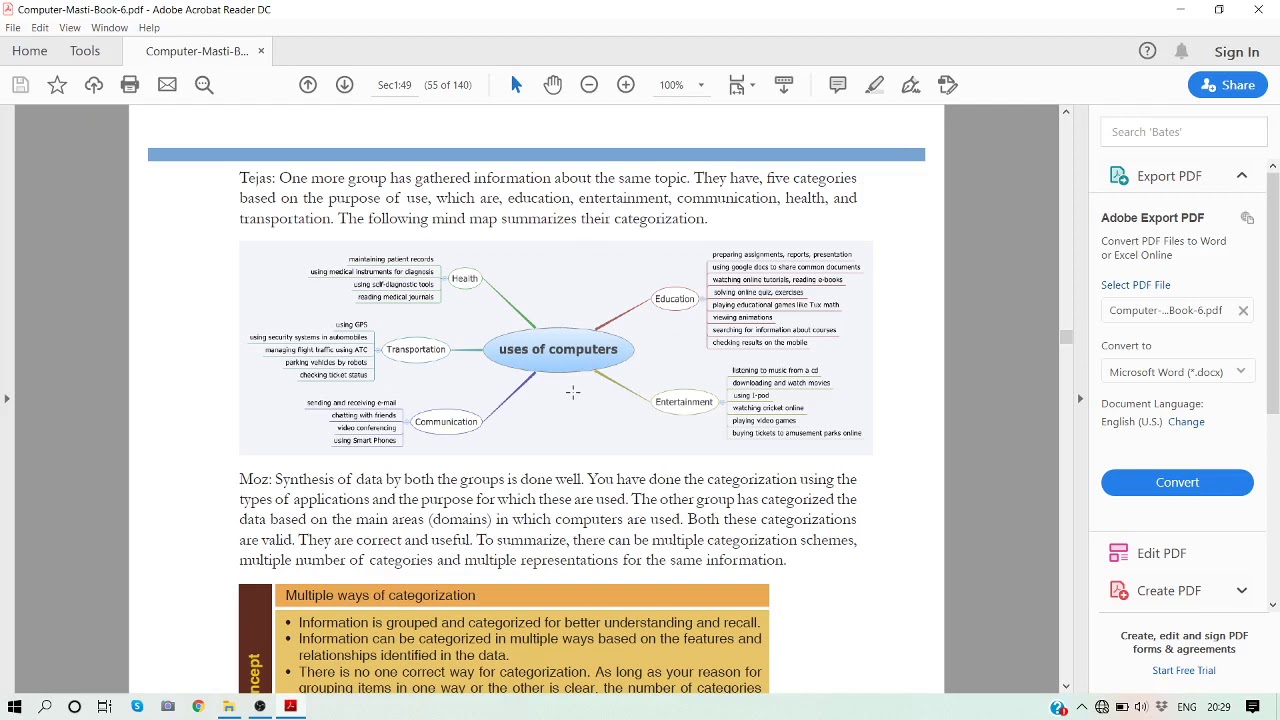Open Skype from the taskbar
This screenshot has height=720, width=1280.
137,707
